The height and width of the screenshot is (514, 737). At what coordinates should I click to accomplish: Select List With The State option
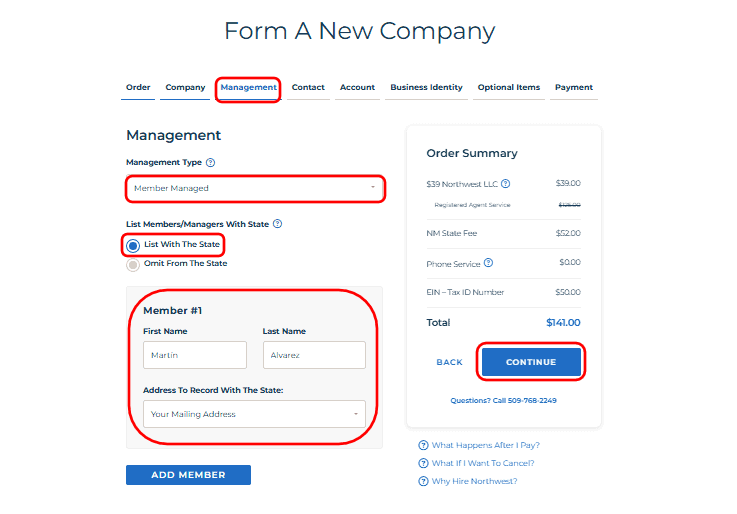pos(133,245)
